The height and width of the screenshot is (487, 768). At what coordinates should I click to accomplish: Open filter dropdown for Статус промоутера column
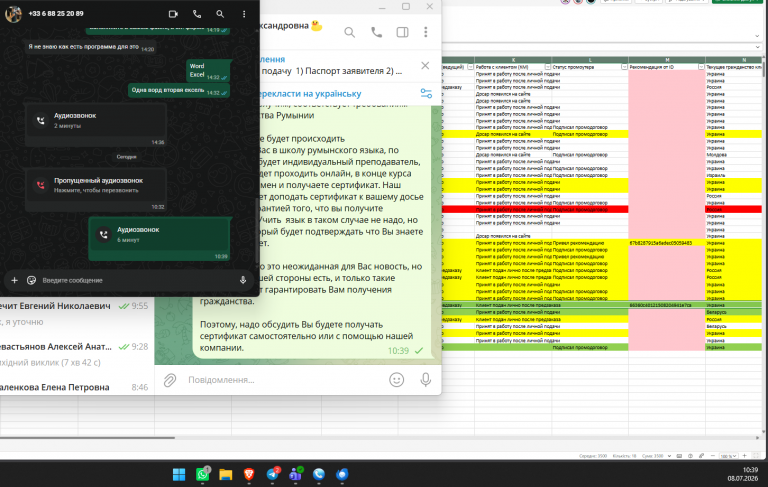624,67
